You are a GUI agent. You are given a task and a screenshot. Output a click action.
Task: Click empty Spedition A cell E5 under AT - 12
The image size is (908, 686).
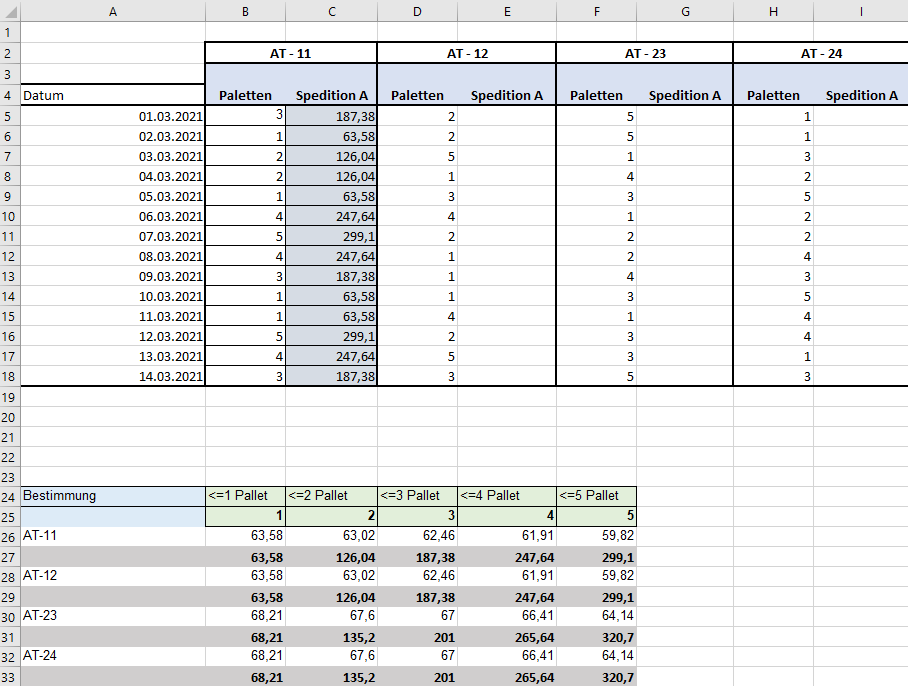[x=507, y=116]
